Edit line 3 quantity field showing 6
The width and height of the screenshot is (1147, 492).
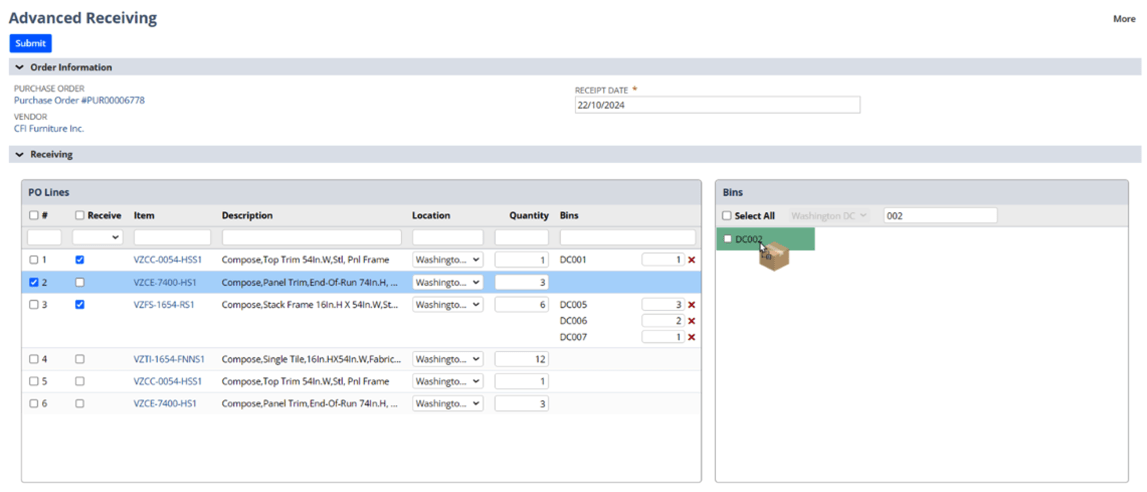tap(522, 305)
